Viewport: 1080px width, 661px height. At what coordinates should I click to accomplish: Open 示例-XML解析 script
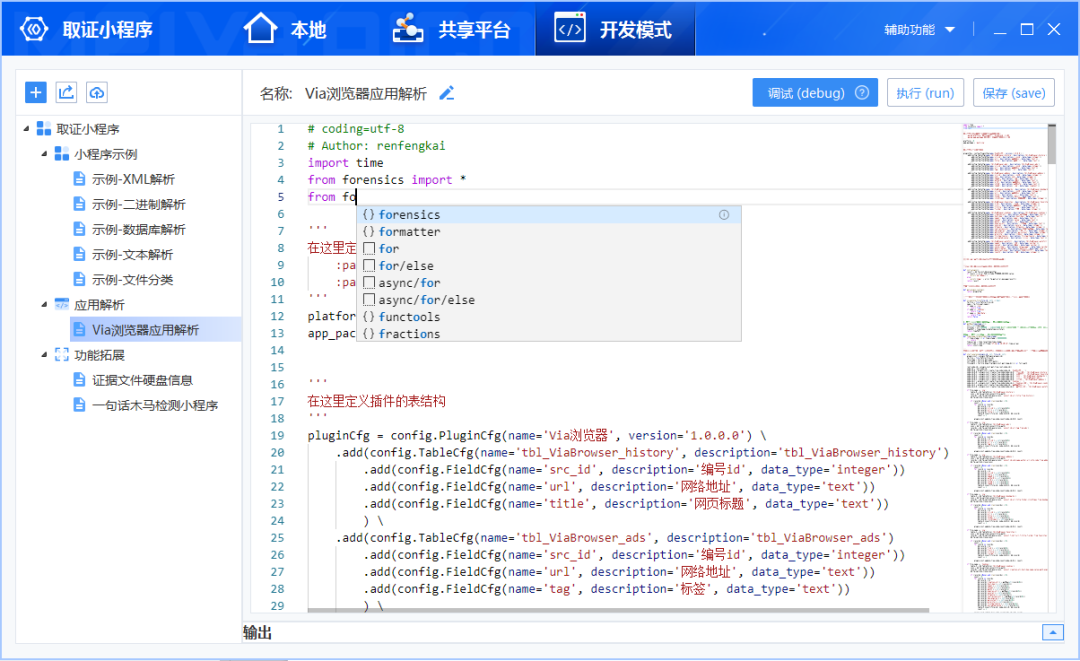[133, 179]
